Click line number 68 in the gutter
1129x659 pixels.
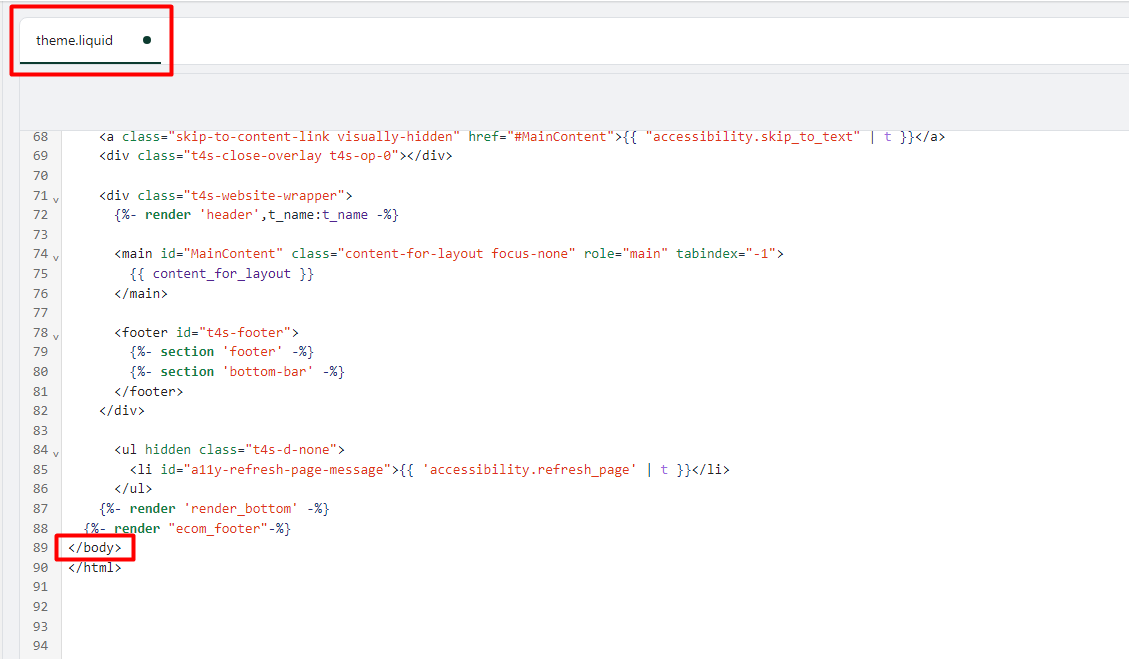pyautogui.click(x=40, y=137)
